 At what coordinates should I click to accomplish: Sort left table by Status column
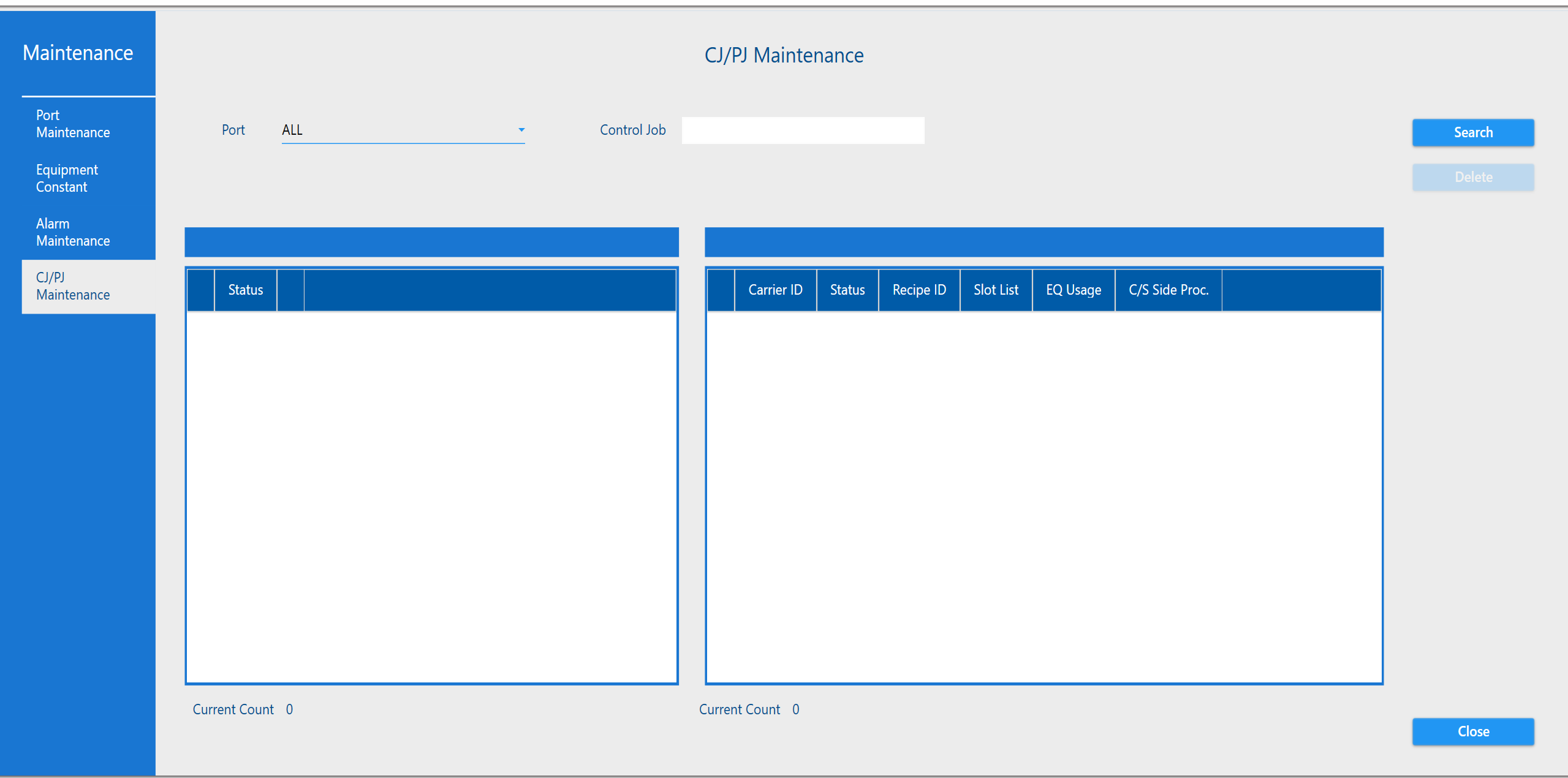246,290
